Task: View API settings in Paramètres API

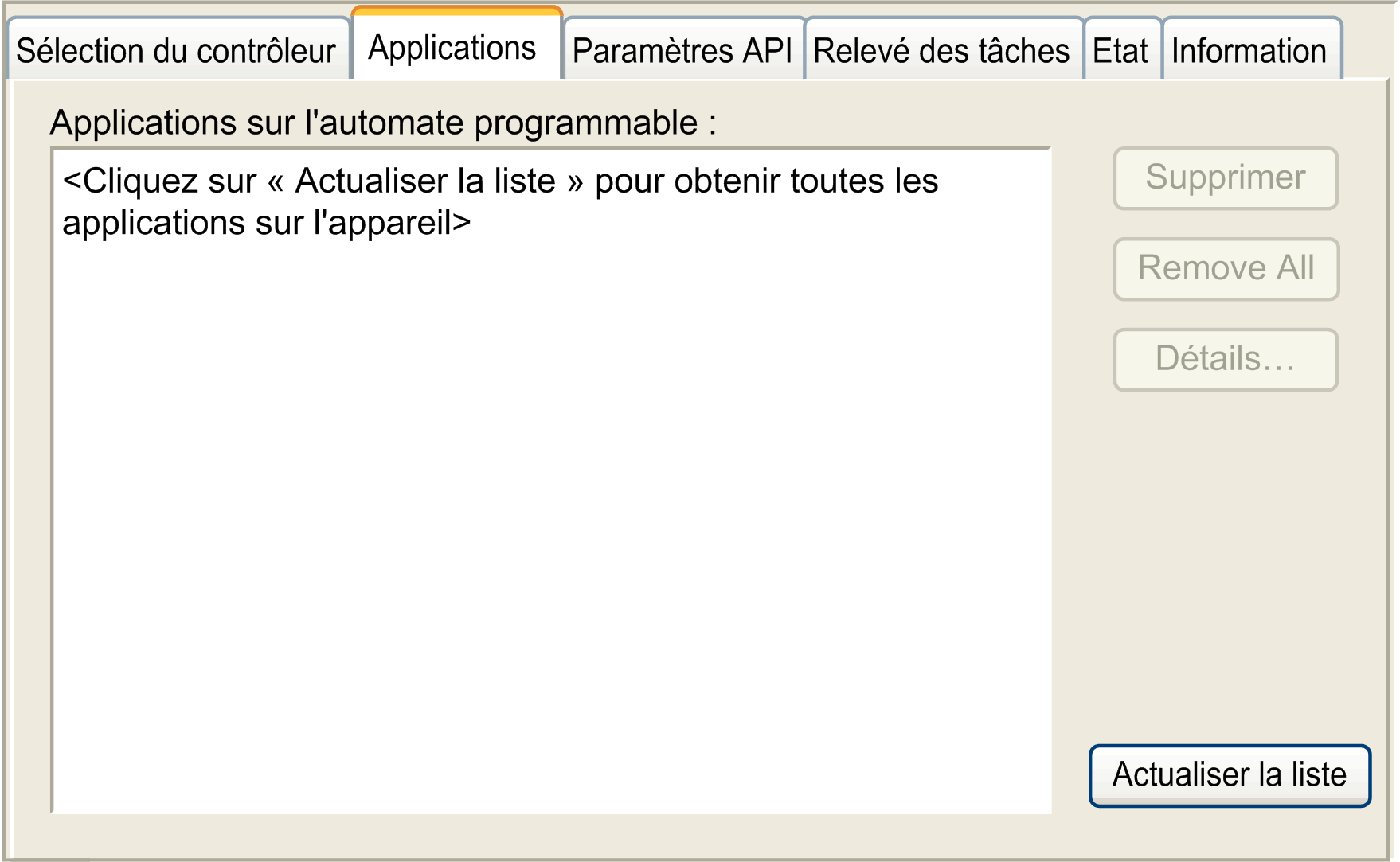Action: click(683, 50)
